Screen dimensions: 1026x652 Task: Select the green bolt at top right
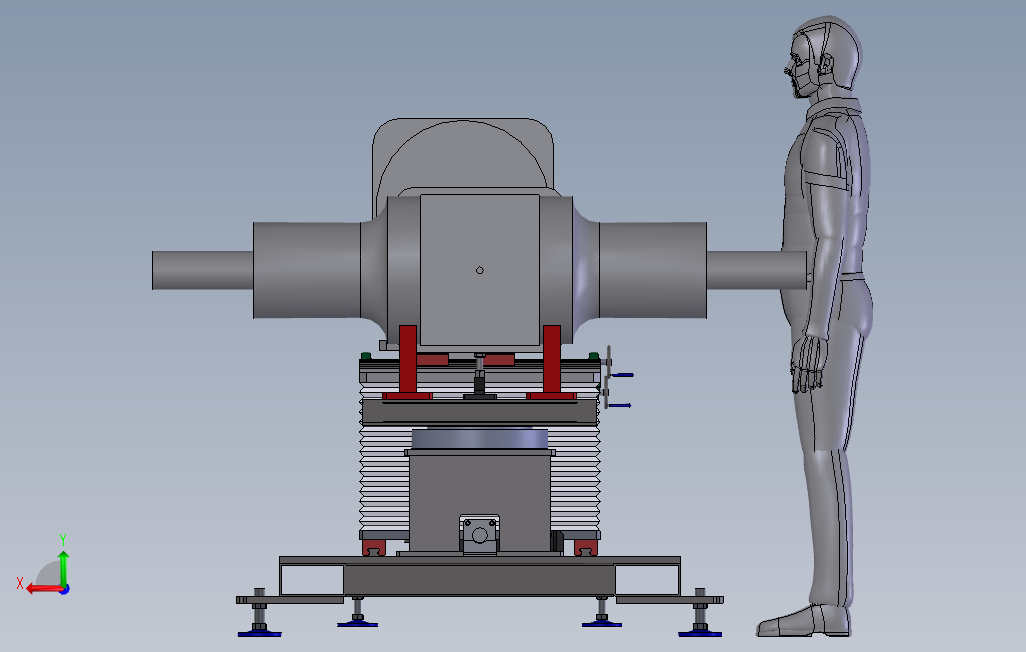click(593, 356)
